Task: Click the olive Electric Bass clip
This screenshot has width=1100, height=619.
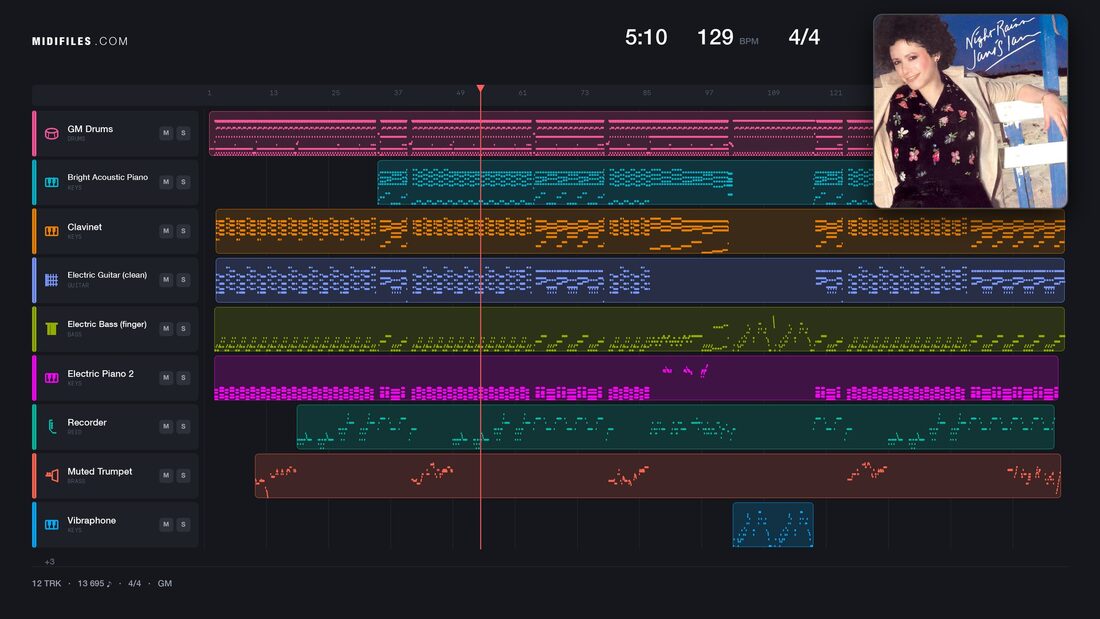Action: (639, 329)
